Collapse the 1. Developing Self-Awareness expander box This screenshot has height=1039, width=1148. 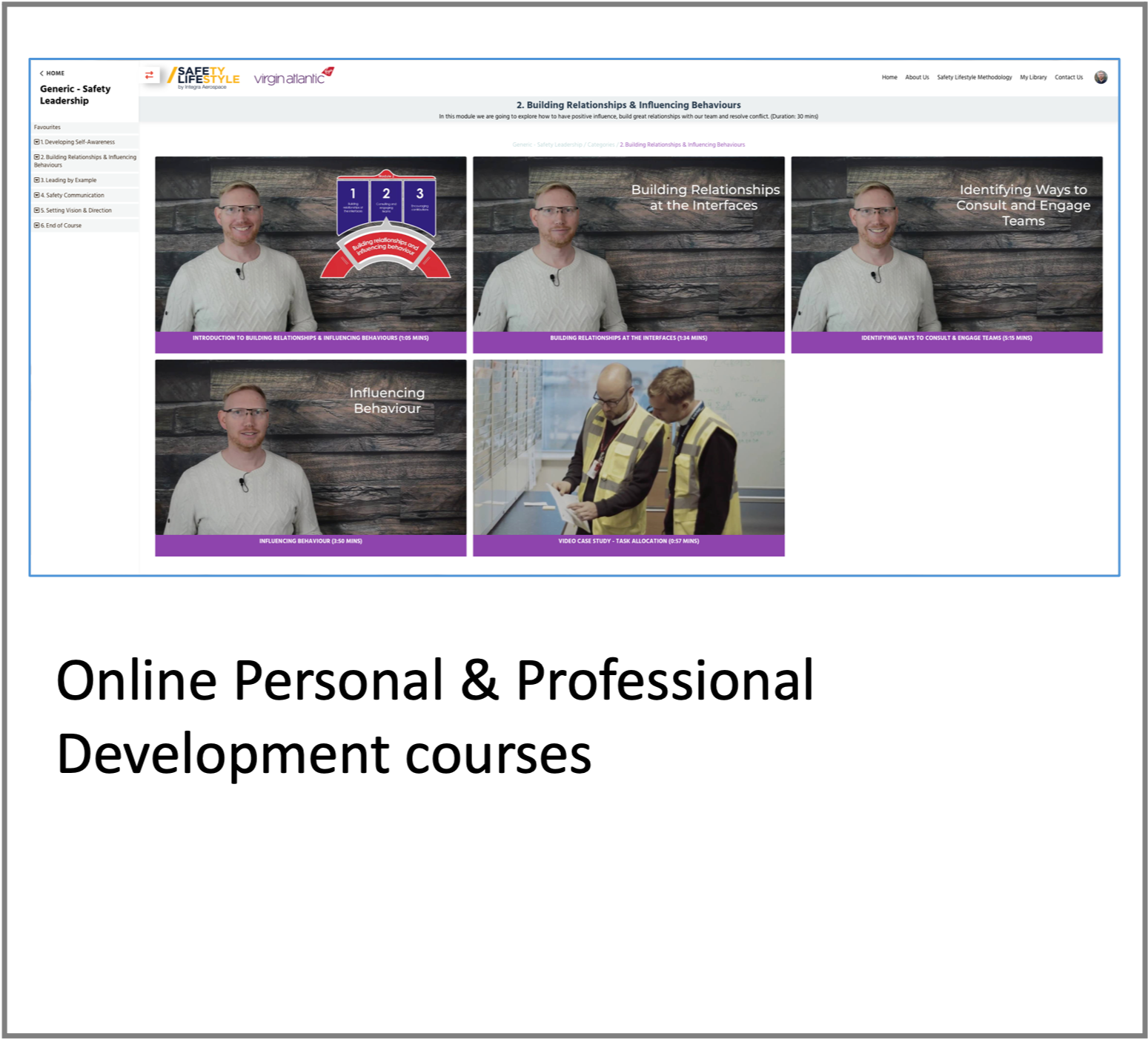tap(37, 142)
